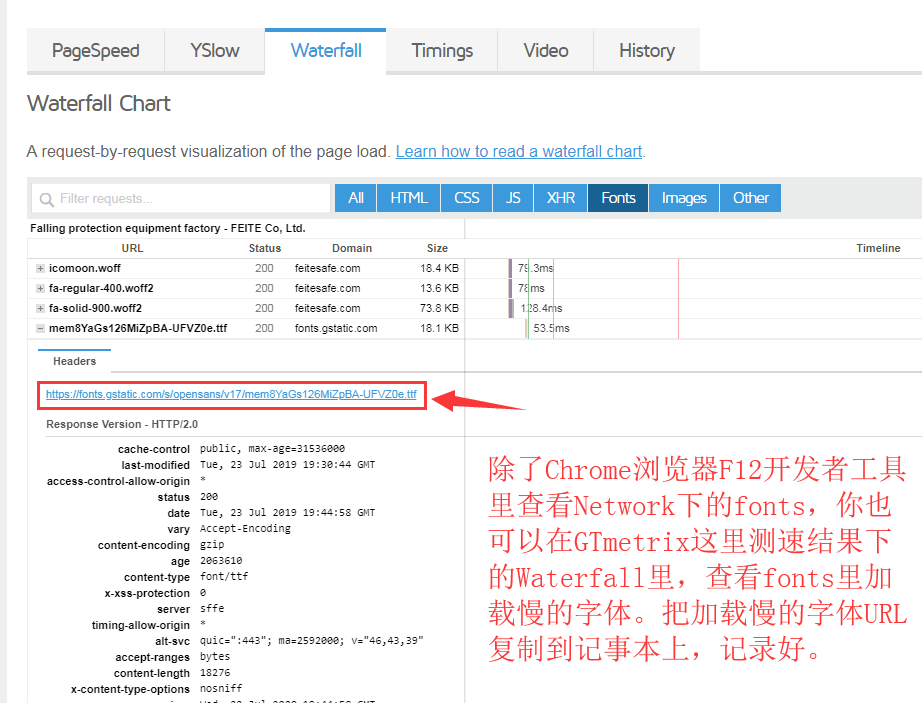This screenshot has height=703, width=922.
Task: Click the 'Waterfall Chart' heading
Action: pyautogui.click(x=99, y=103)
